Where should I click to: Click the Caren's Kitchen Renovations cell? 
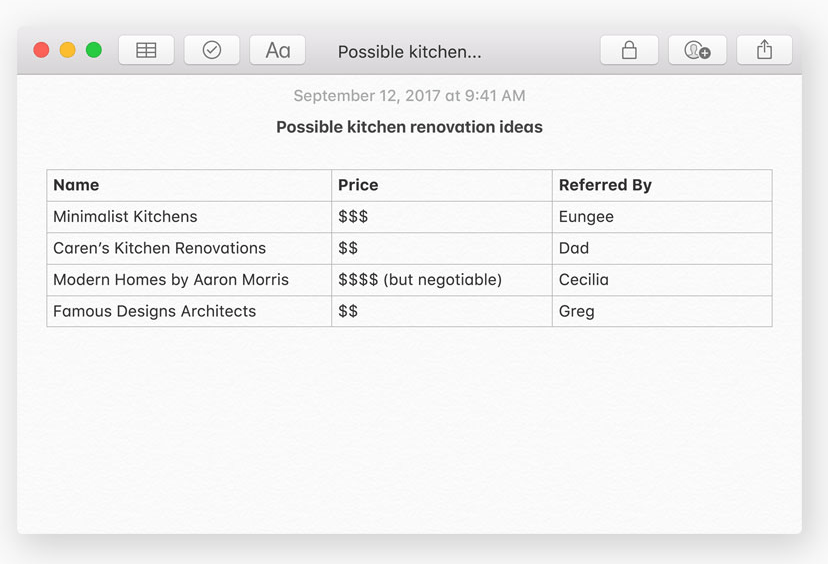pos(189,249)
